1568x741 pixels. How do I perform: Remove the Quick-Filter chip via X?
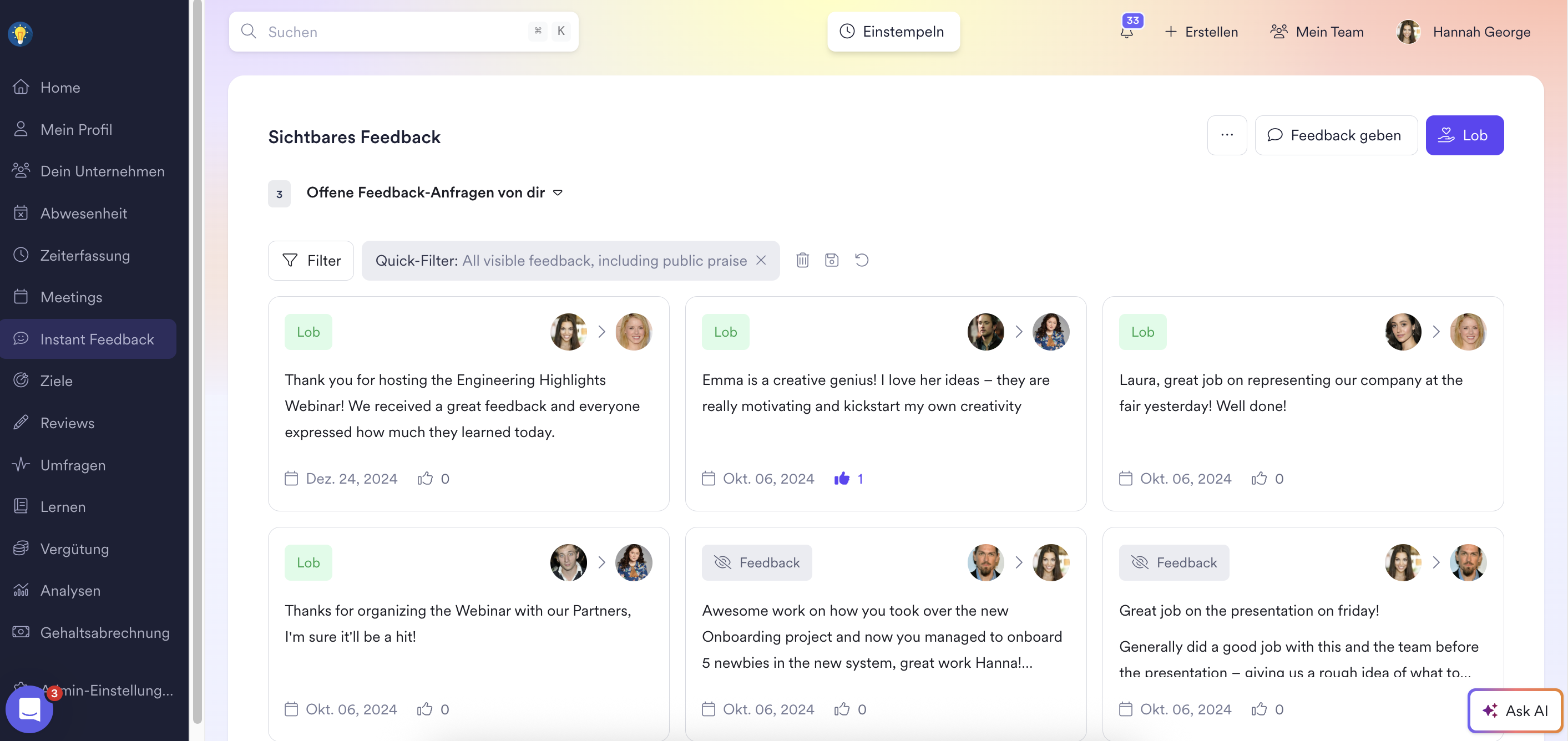click(x=761, y=260)
